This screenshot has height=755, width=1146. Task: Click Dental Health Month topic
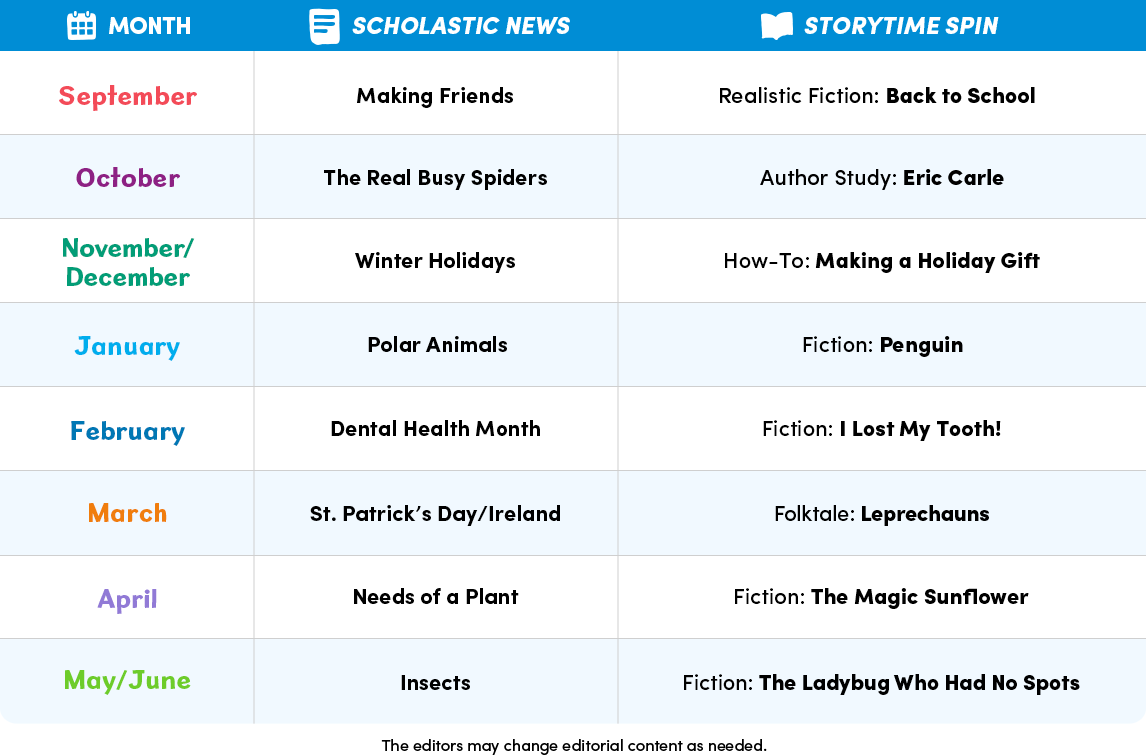436,428
